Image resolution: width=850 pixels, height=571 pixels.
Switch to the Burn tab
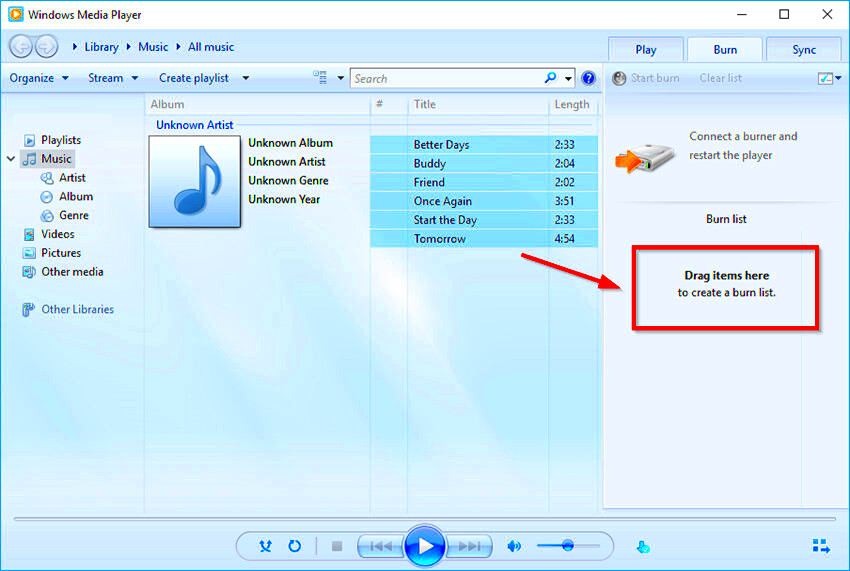pyautogui.click(x=725, y=49)
